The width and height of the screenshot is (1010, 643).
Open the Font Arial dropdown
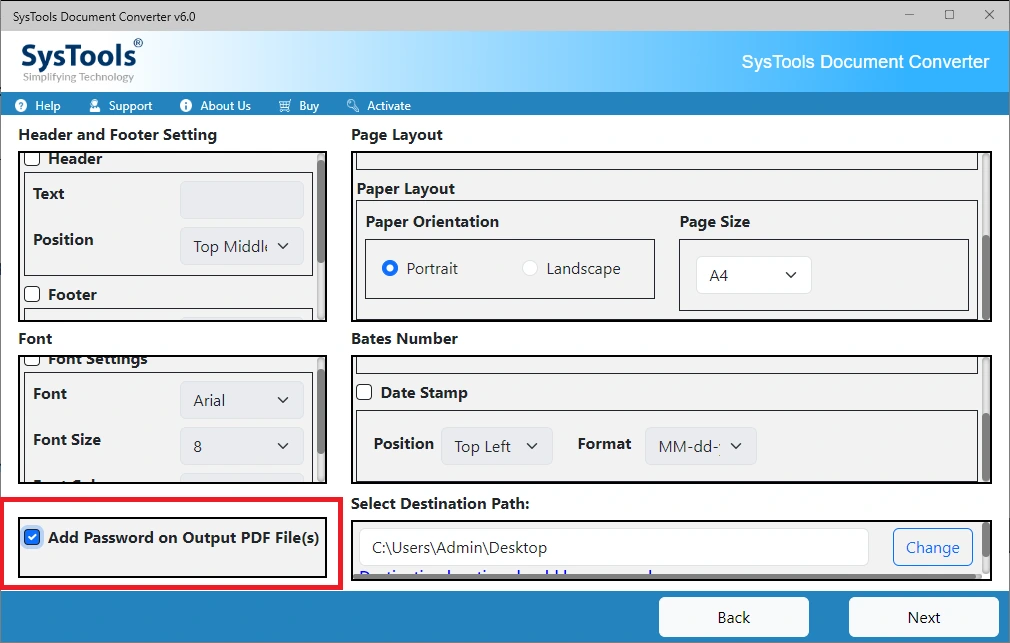click(242, 400)
